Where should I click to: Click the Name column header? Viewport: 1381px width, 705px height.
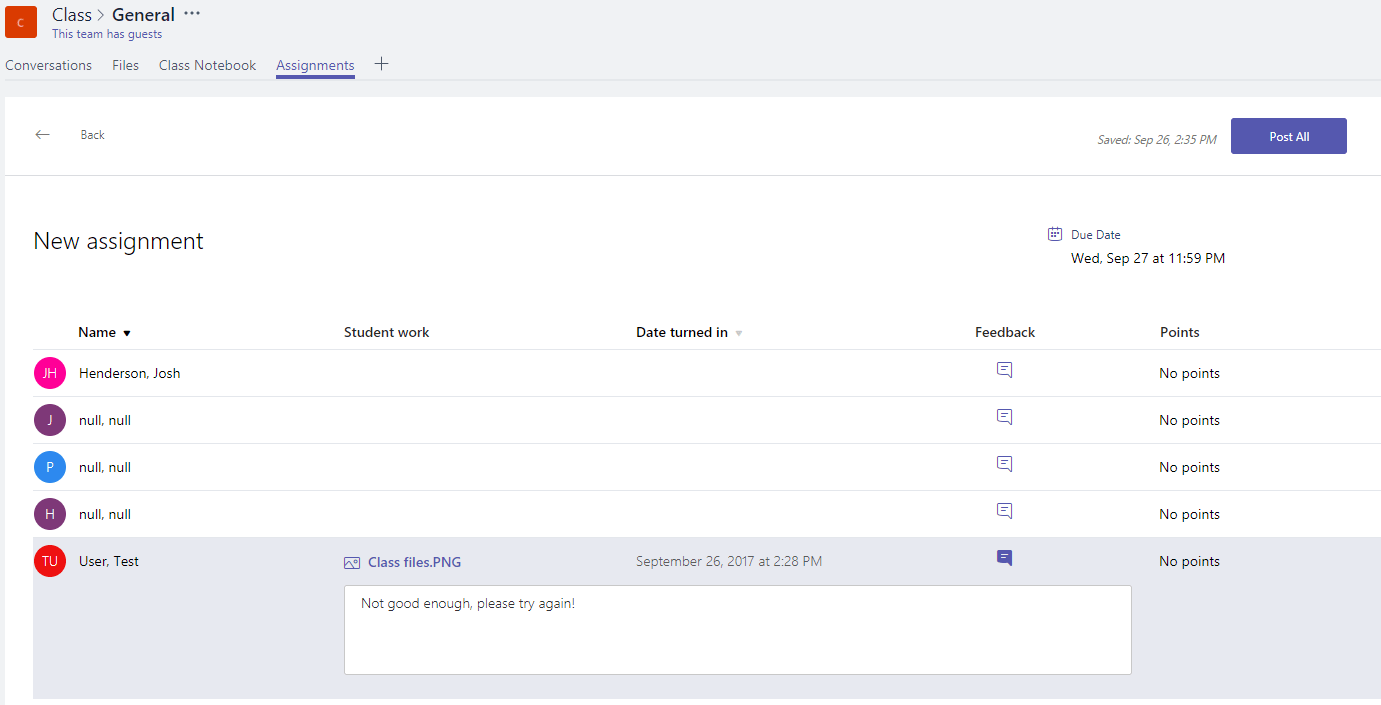97,332
